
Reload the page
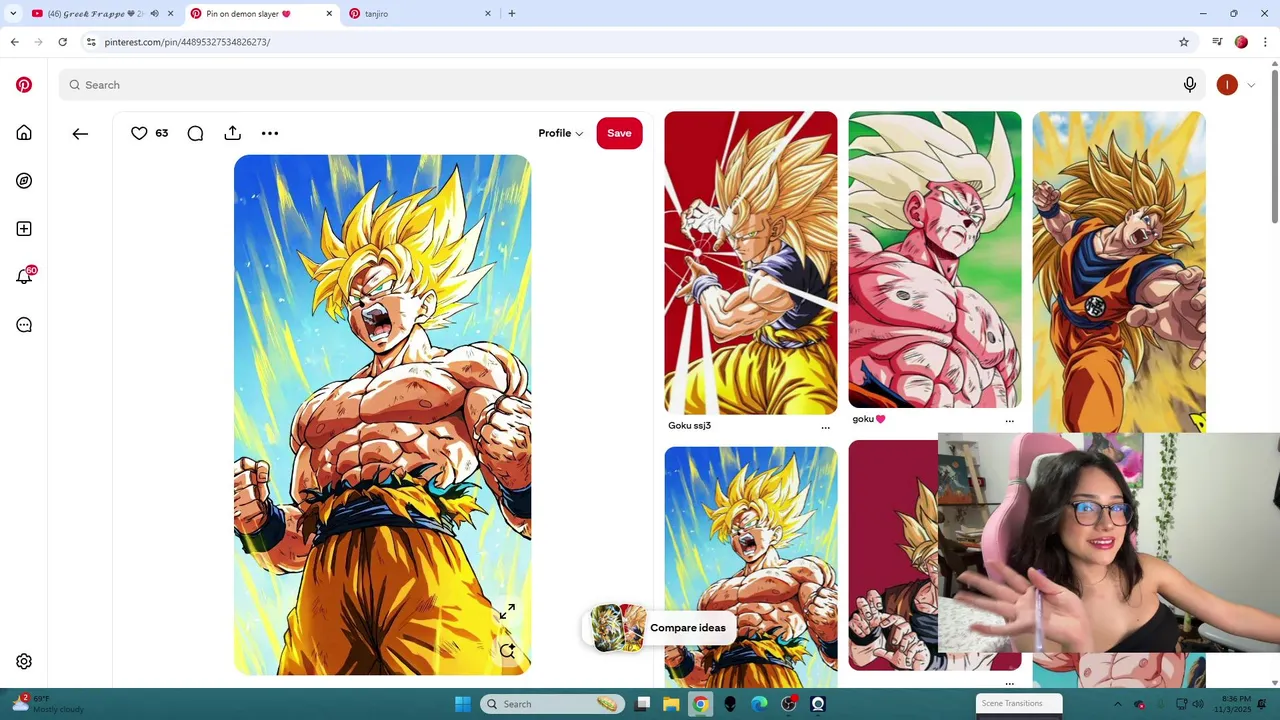coord(62,42)
